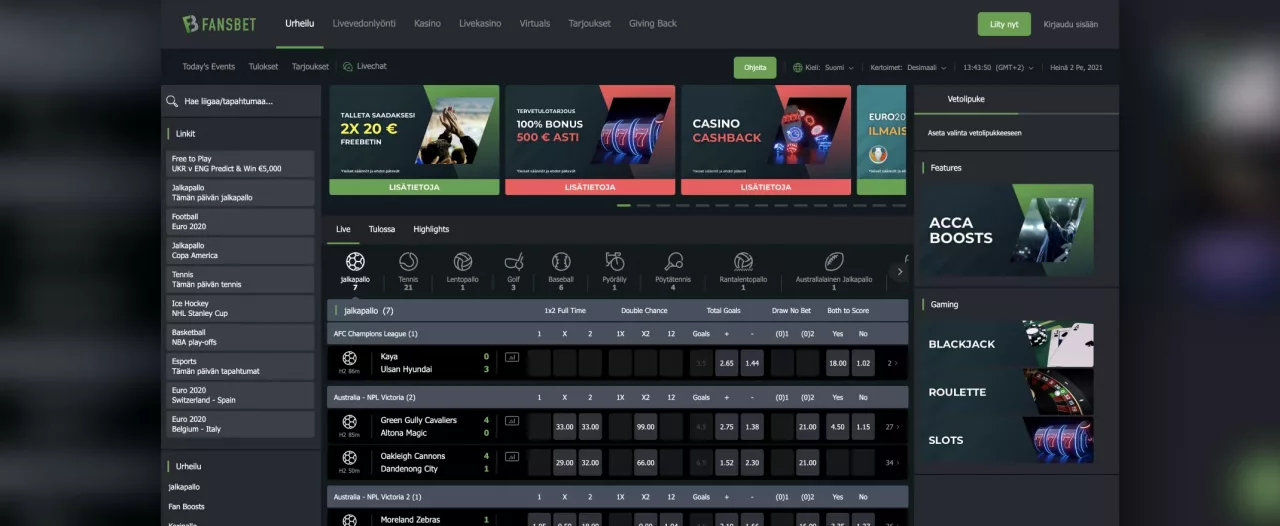
Task: Click soccer ball icon beside Green Gully Cavaliers
Action: (349, 422)
